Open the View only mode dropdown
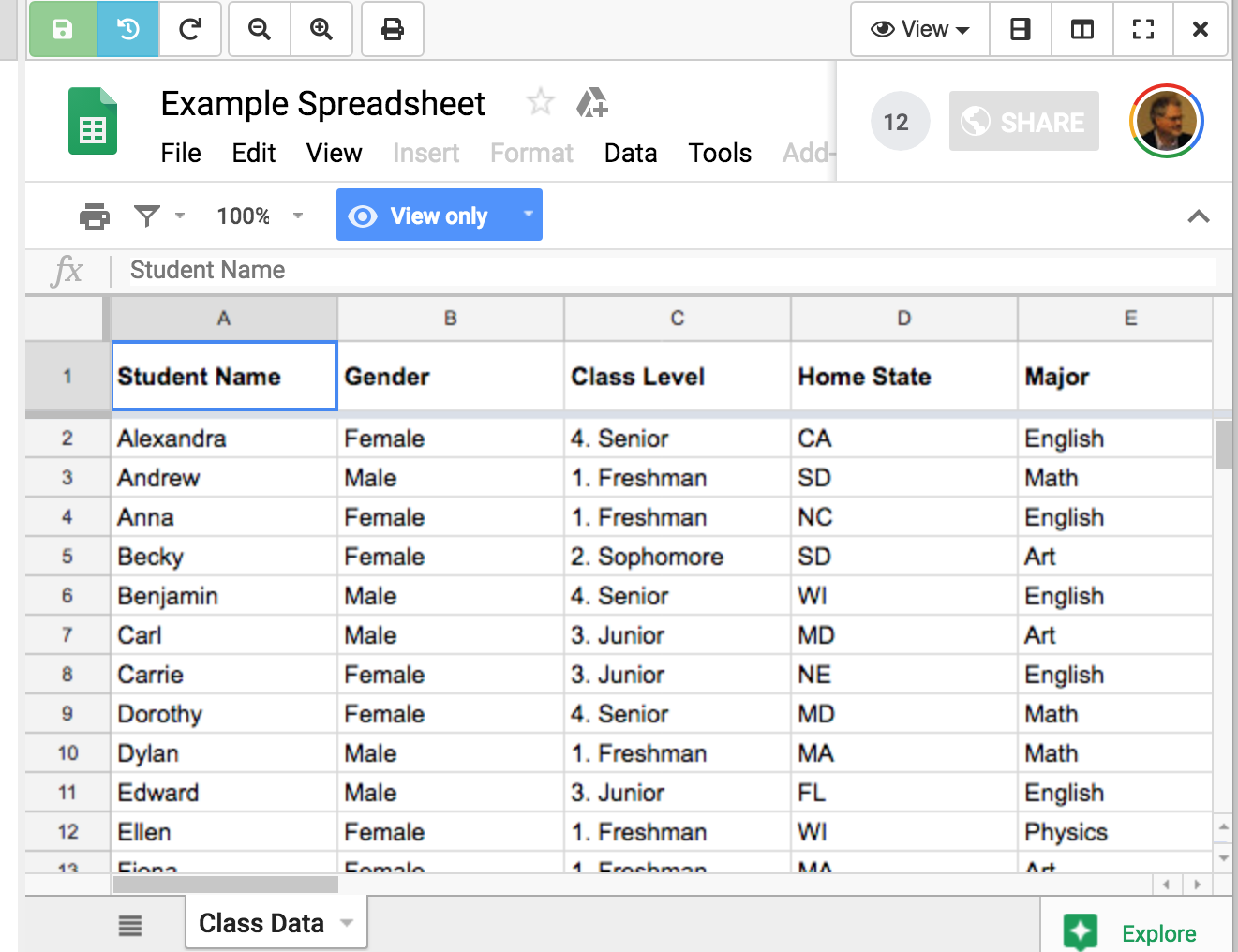This screenshot has width=1238, height=952. click(x=529, y=215)
